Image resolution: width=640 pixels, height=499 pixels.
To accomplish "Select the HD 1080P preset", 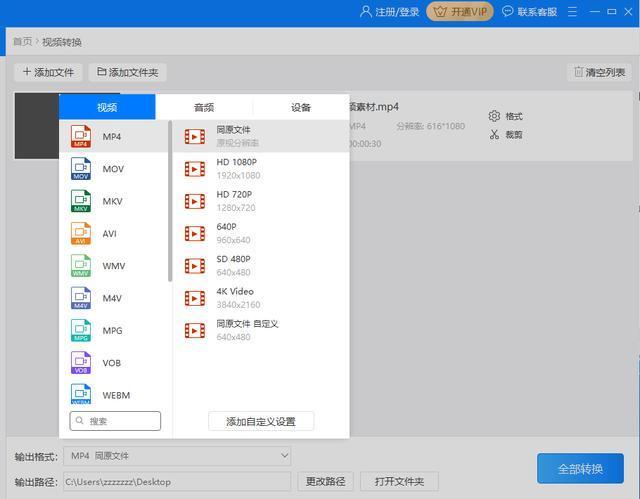I will point(261,169).
